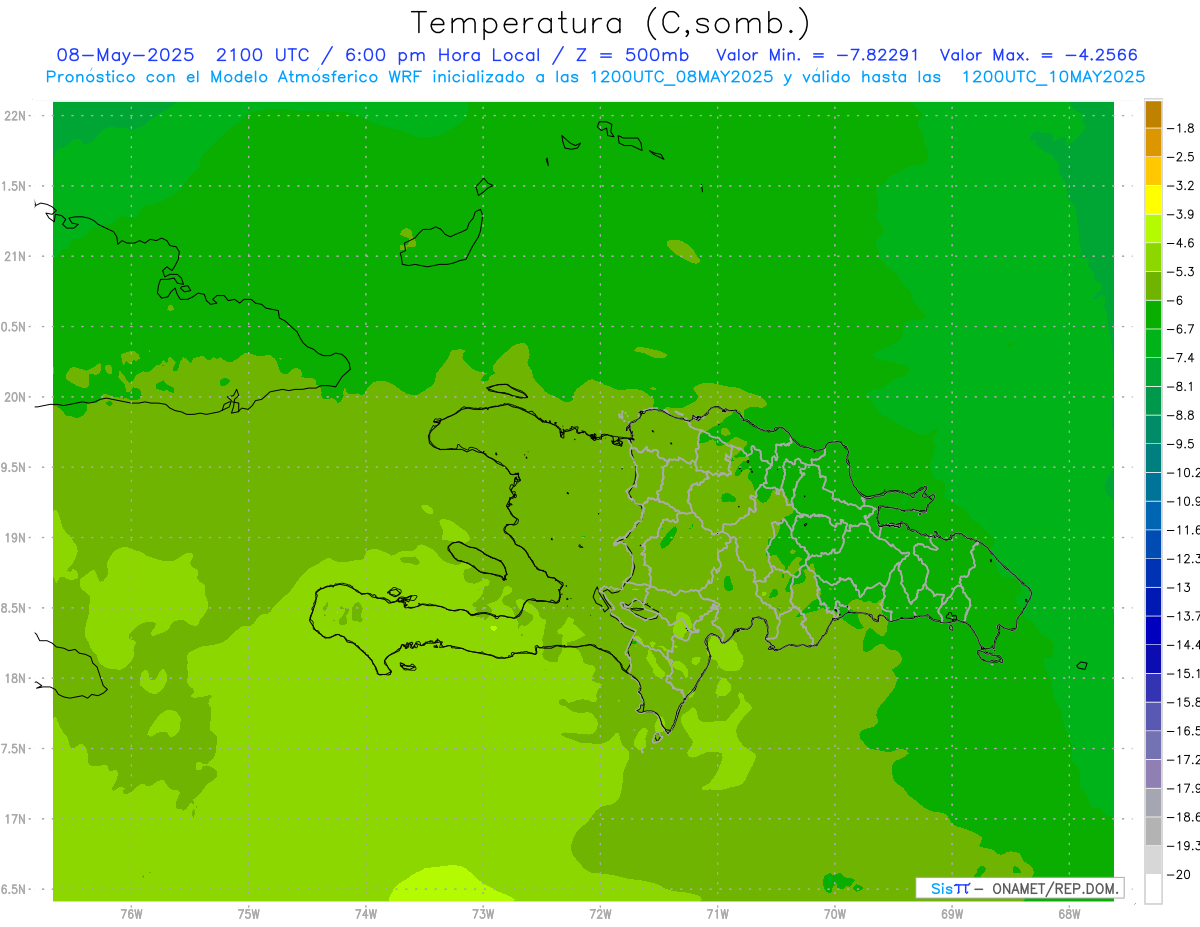
Task: Click the yellow colorbar segment between -3.2 and -3.9
Action: 1153,200
